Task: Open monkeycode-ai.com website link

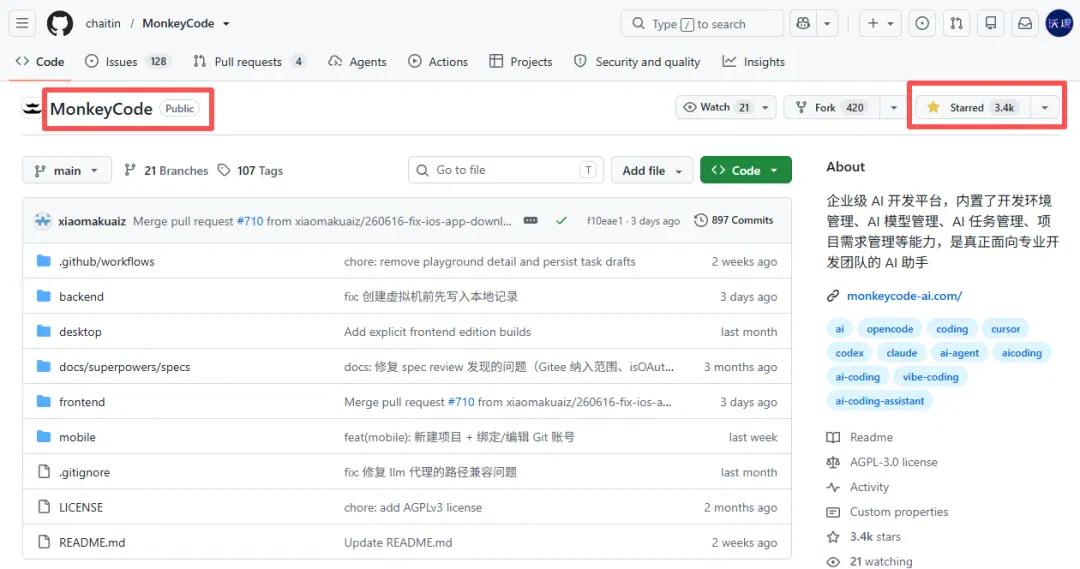Action: pyautogui.click(x=904, y=296)
